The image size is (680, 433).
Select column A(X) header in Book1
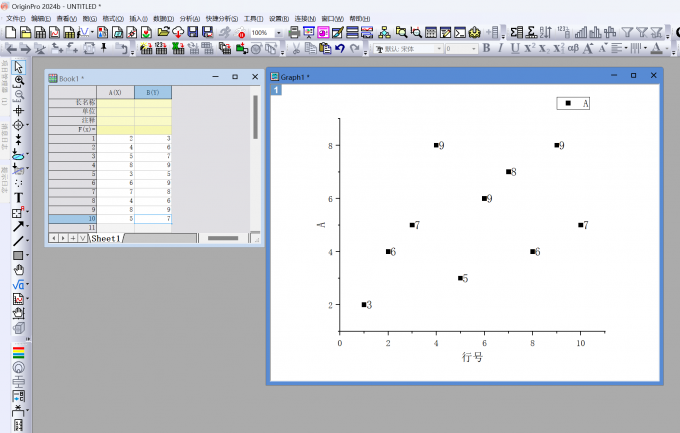pos(115,92)
